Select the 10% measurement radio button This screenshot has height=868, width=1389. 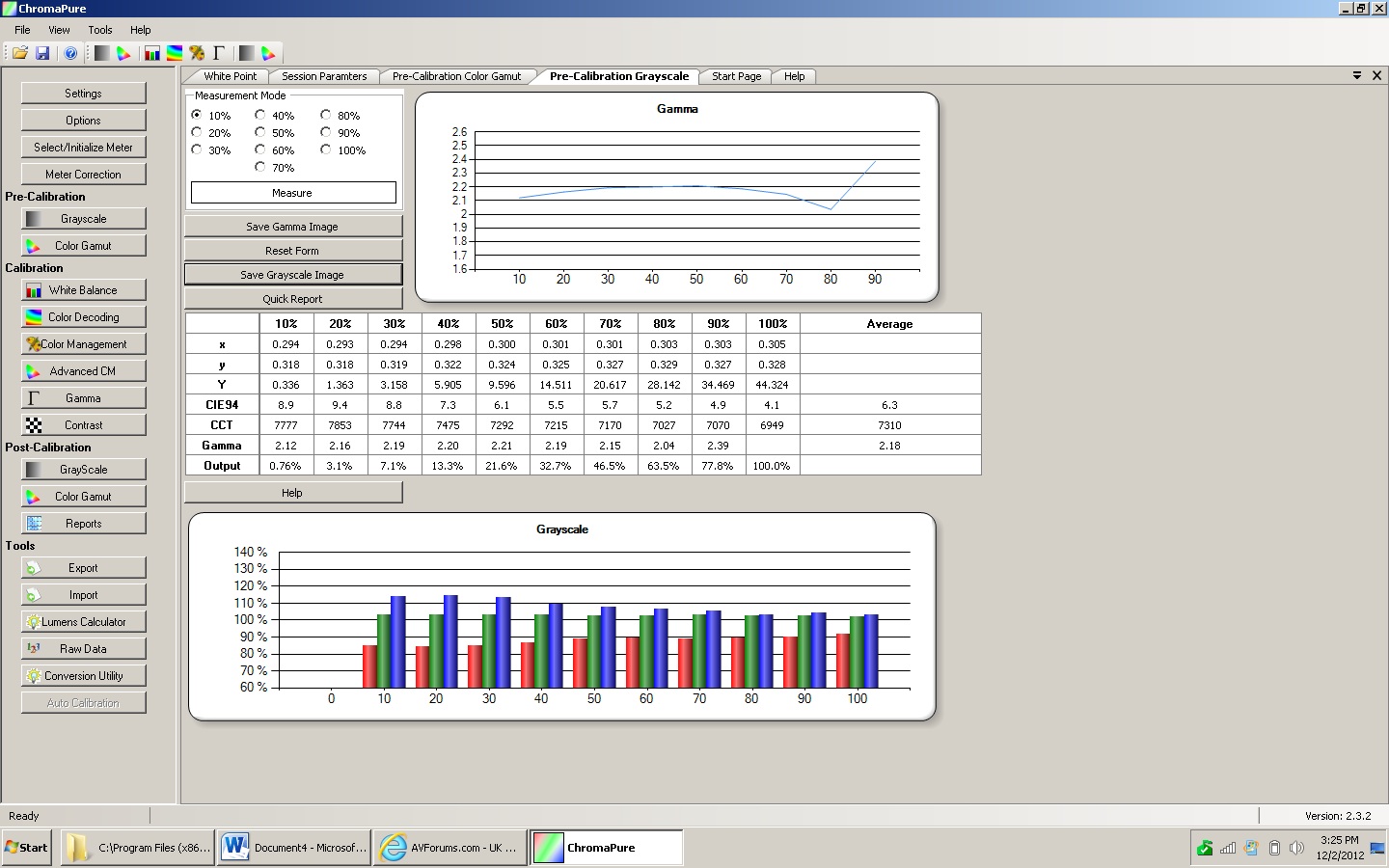click(x=197, y=115)
